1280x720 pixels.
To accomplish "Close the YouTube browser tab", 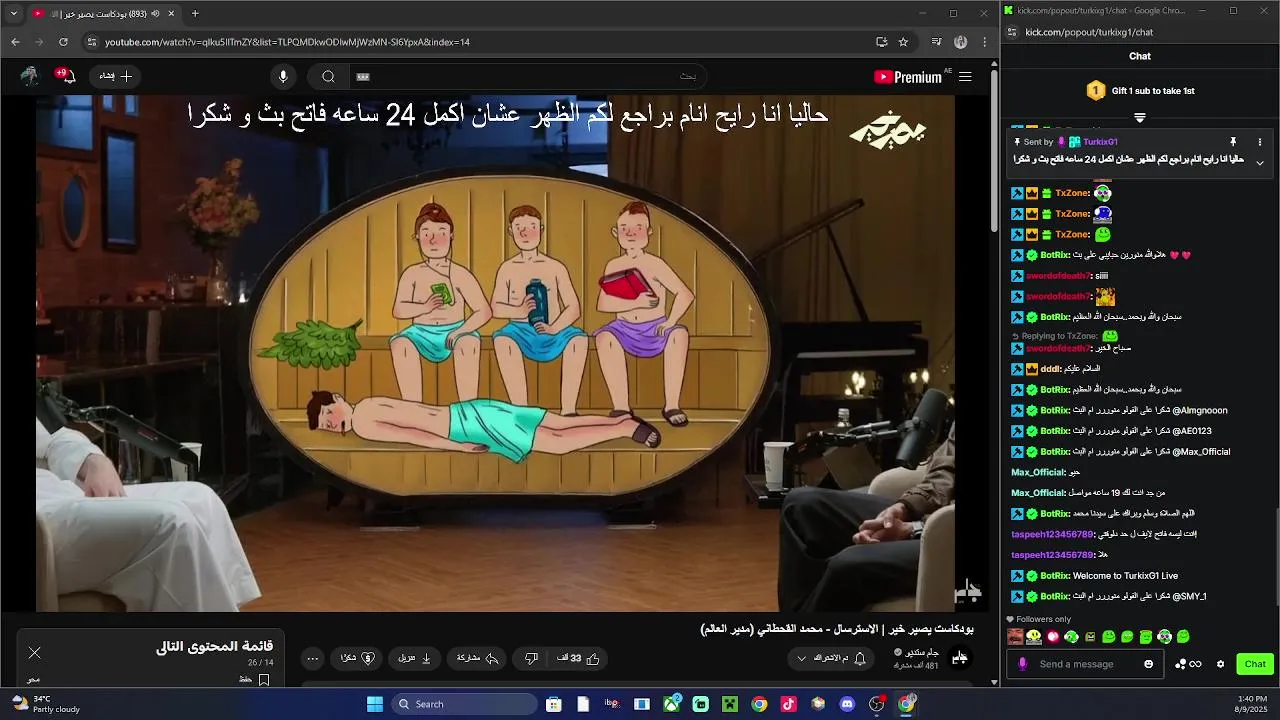I will pyautogui.click(x=171, y=13).
